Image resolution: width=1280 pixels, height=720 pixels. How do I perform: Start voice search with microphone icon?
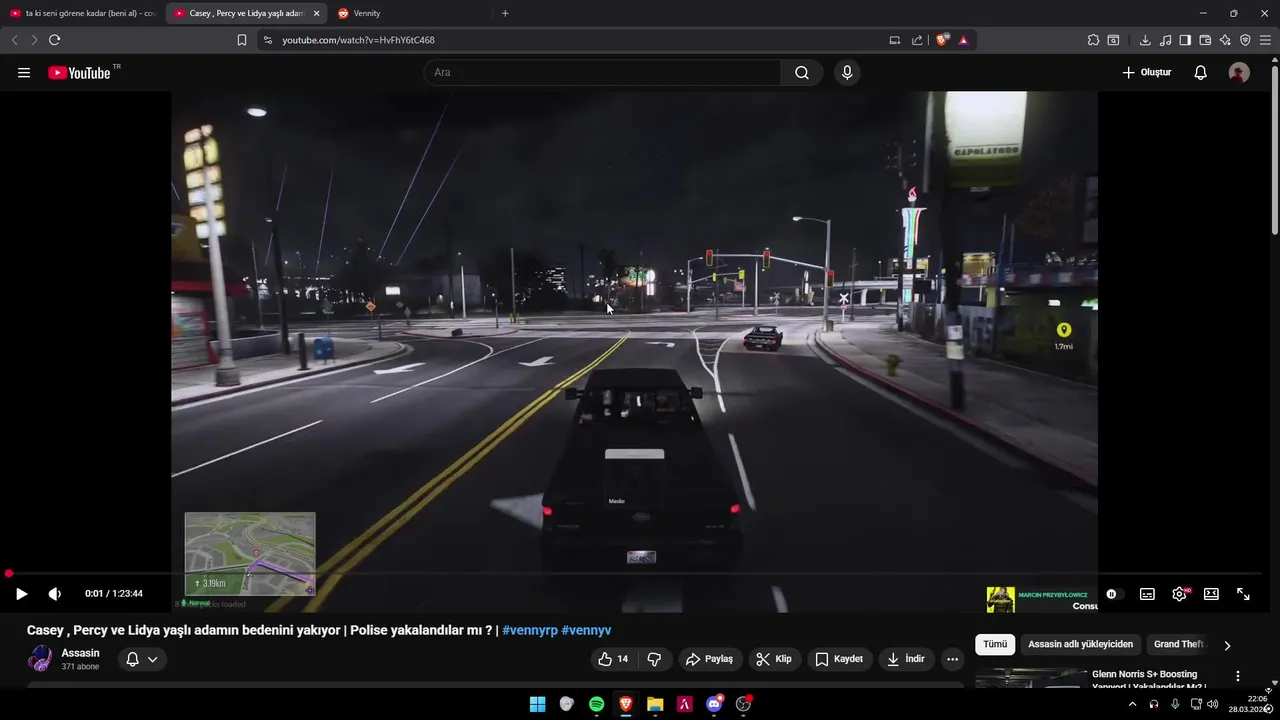click(x=847, y=73)
